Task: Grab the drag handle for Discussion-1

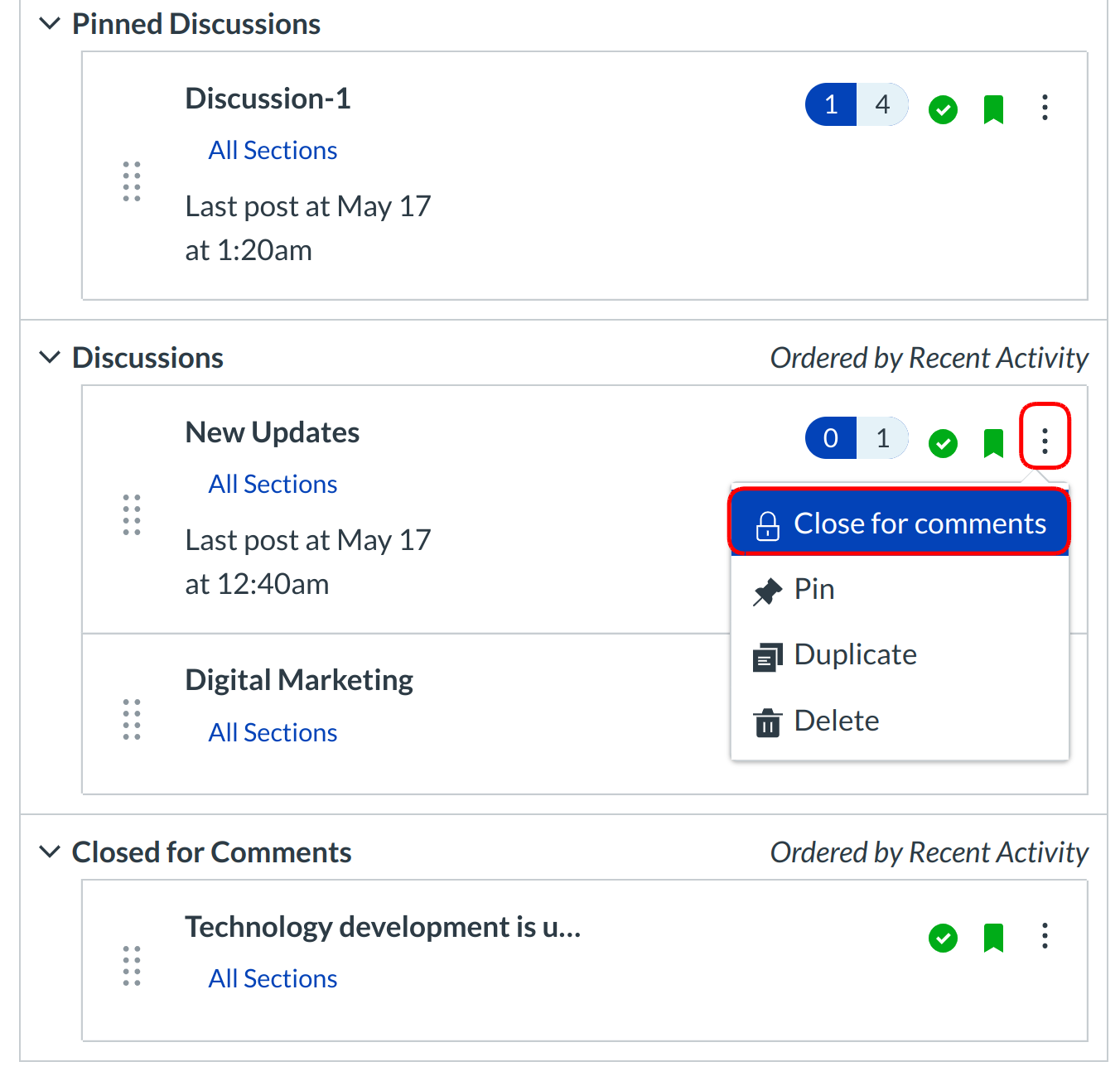Action: click(x=132, y=181)
